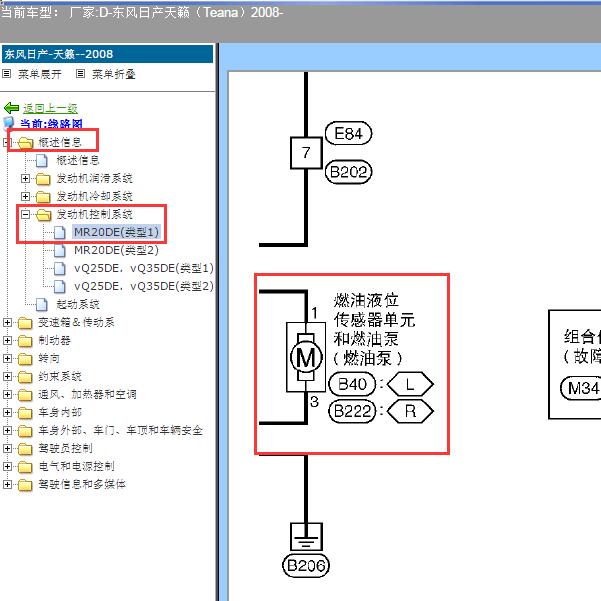Image resolution: width=601 pixels, height=601 pixels.
Task: Click the connector box numbered 7
Action: 306,153
